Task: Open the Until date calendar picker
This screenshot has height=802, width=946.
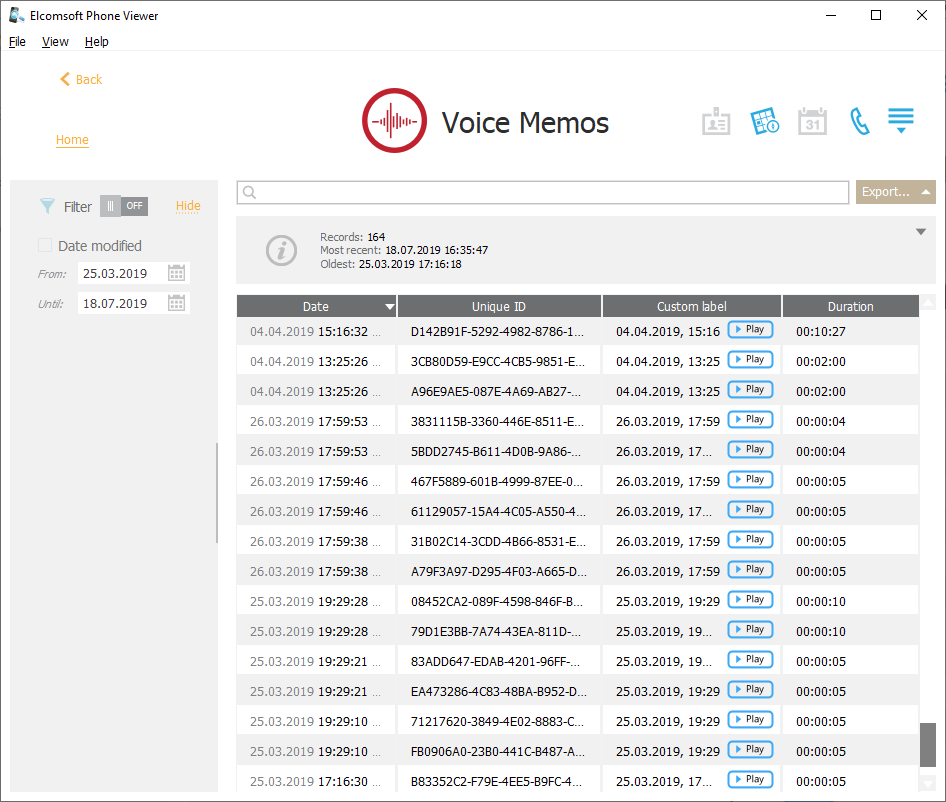Action: pyautogui.click(x=176, y=303)
